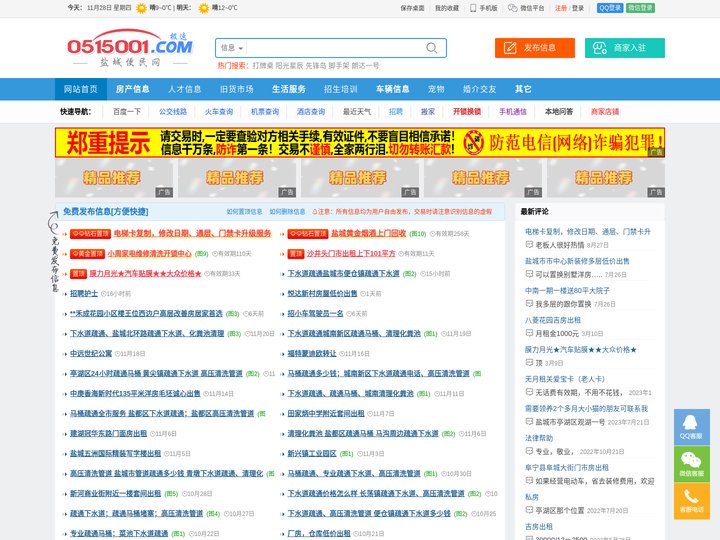
Task: Click the search magnifier icon
Action: (431, 48)
